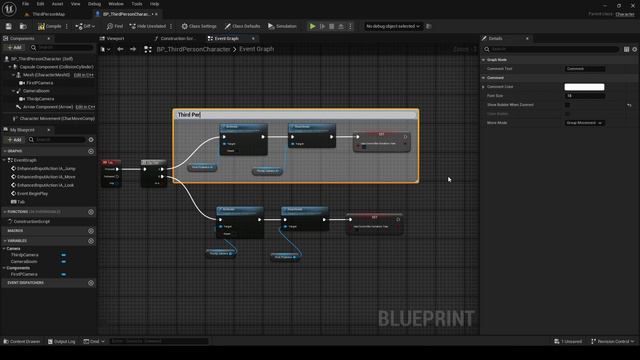
Task: Click the Eject playback icon
Action: (341, 26)
